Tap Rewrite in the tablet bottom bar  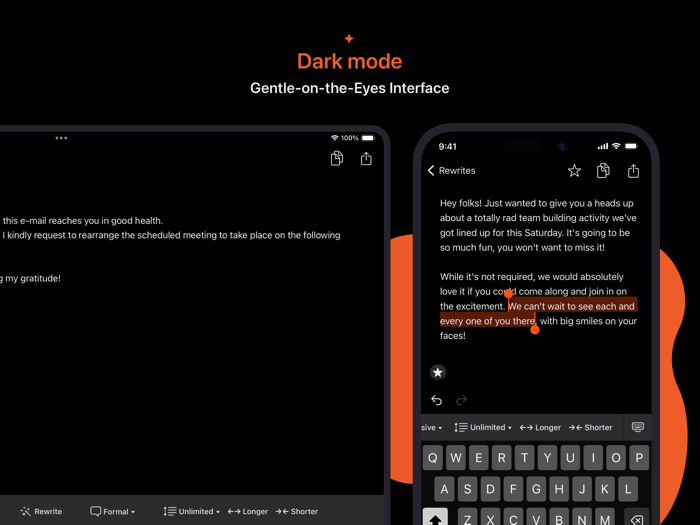[x=42, y=511]
